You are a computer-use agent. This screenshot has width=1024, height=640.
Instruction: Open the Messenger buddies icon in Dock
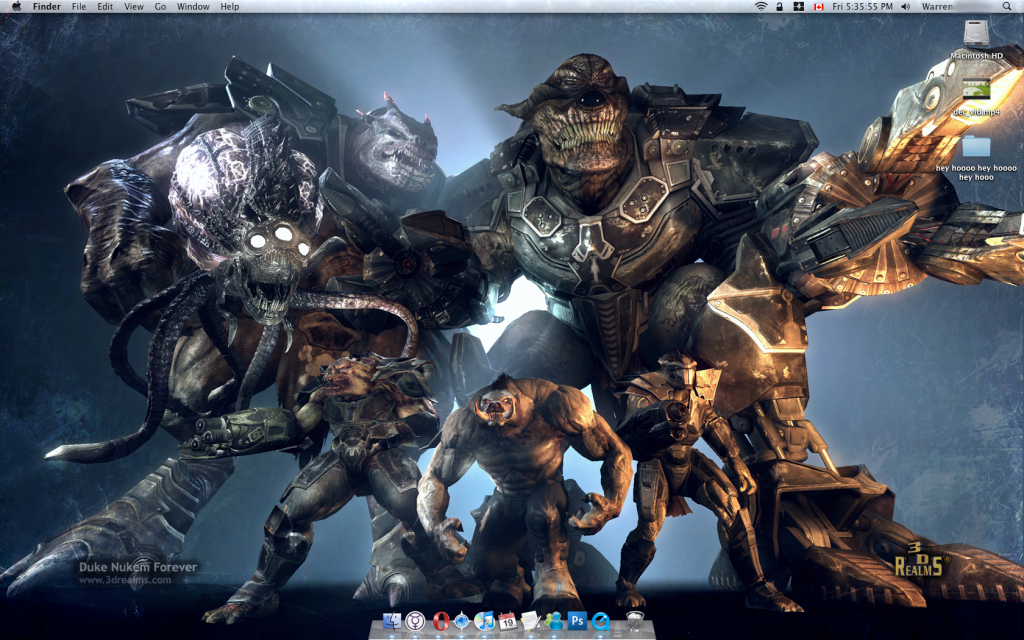pos(554,621)
